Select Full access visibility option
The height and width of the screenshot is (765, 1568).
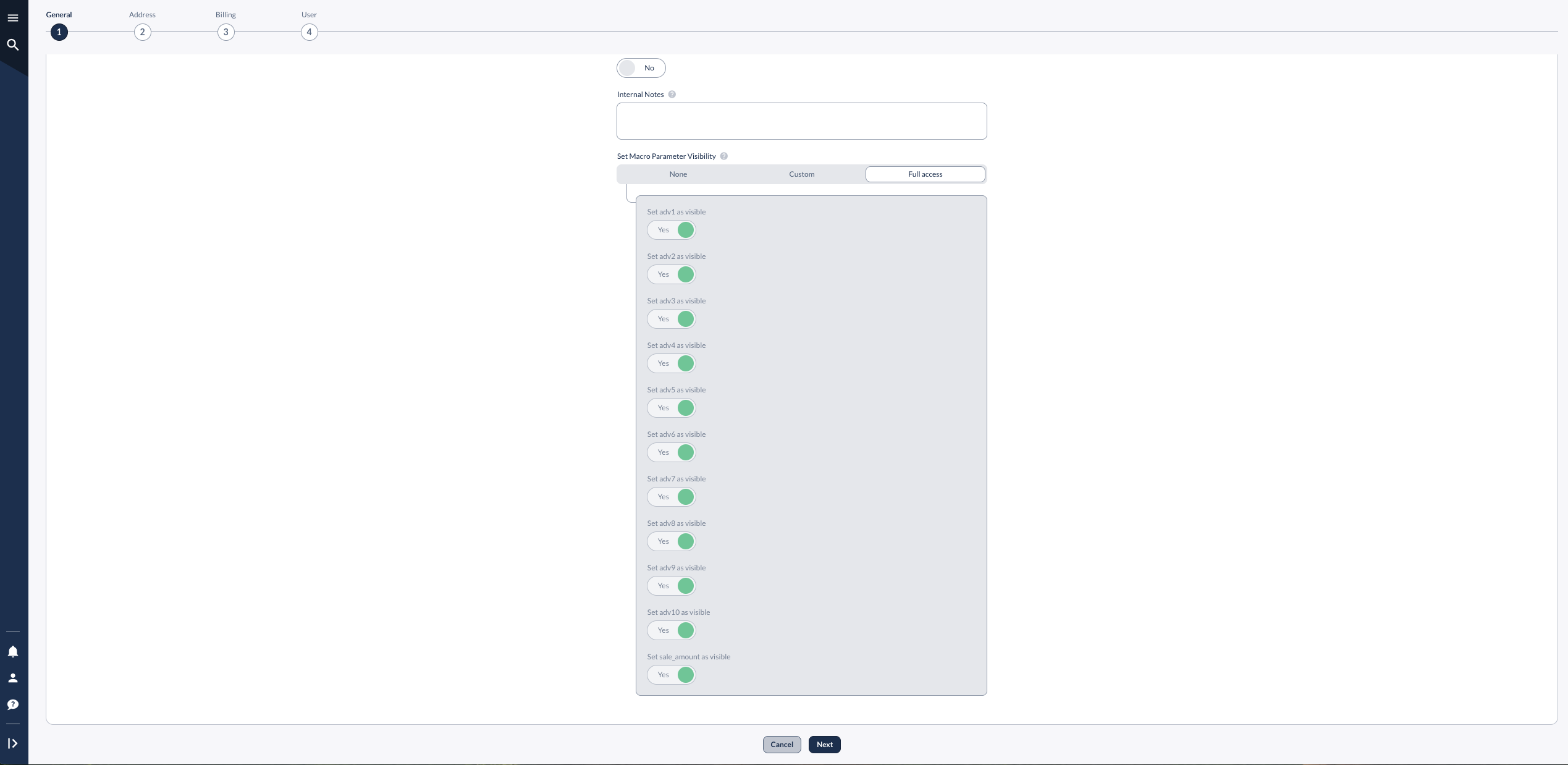(925, 174)
